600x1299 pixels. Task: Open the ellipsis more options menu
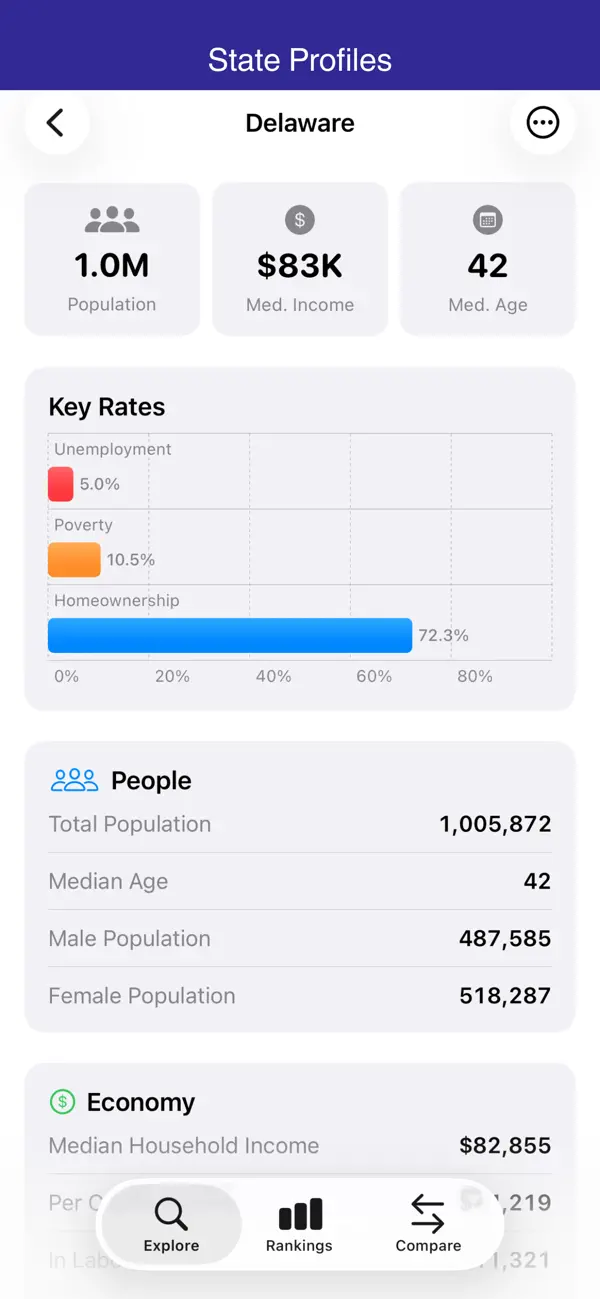pos(542,122)
